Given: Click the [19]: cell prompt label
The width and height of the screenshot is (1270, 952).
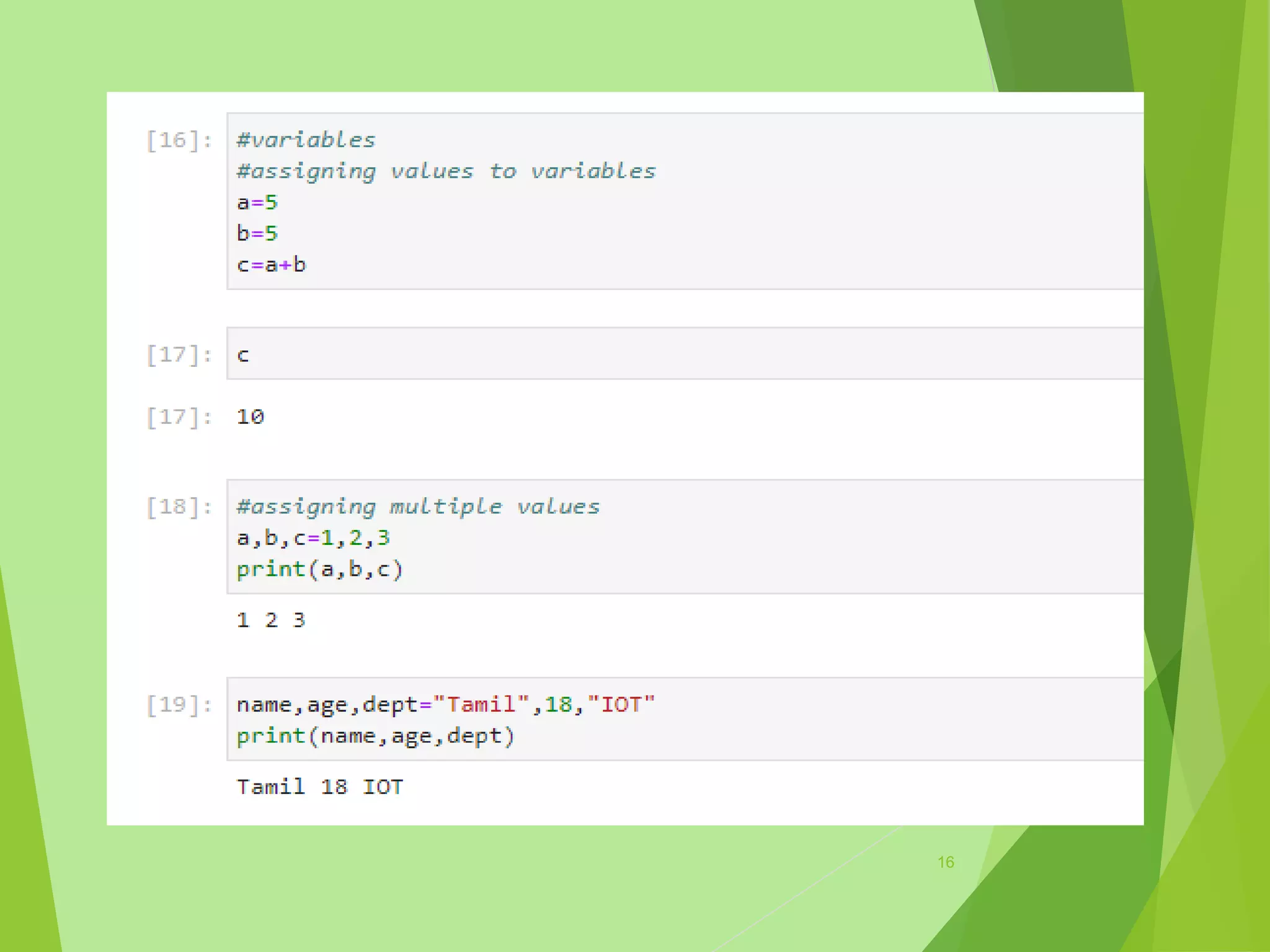Looking at the screenshot, I should pos(179,705).
